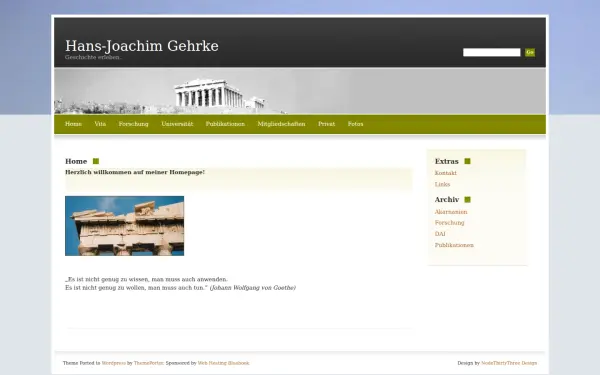The image size is (600, 375).
Task: Click the Hans-Joachim Gehrke site title
Action: [142, 46]
